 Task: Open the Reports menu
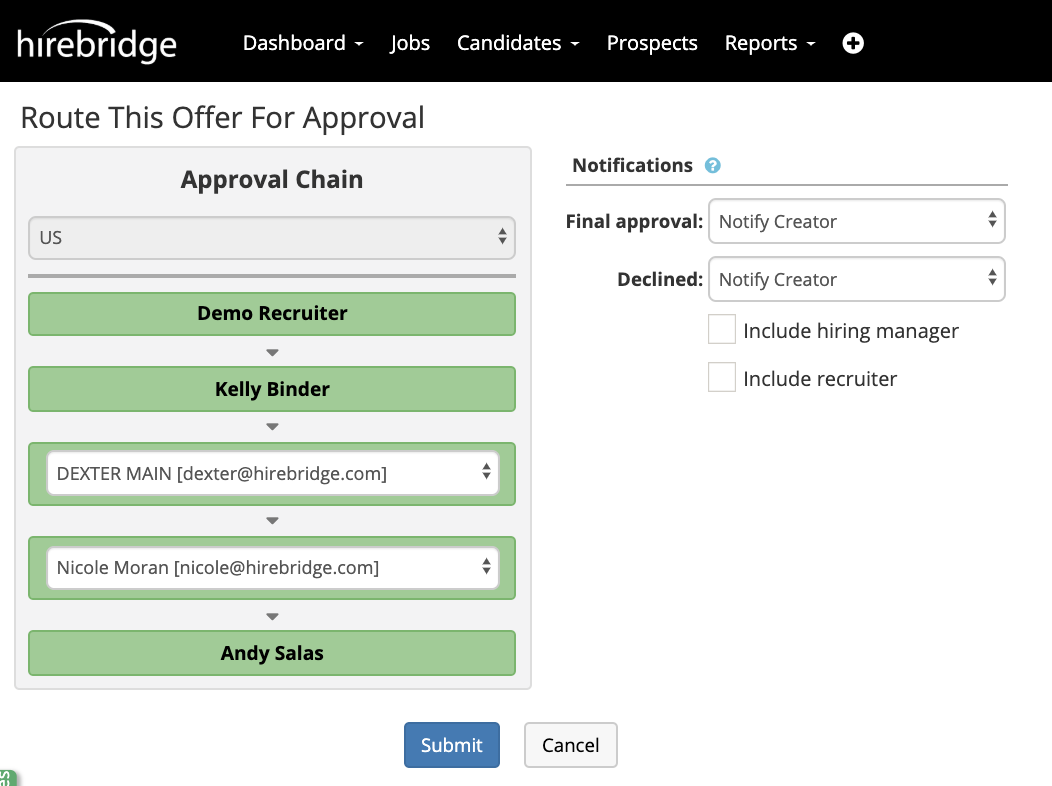[770, 43]
